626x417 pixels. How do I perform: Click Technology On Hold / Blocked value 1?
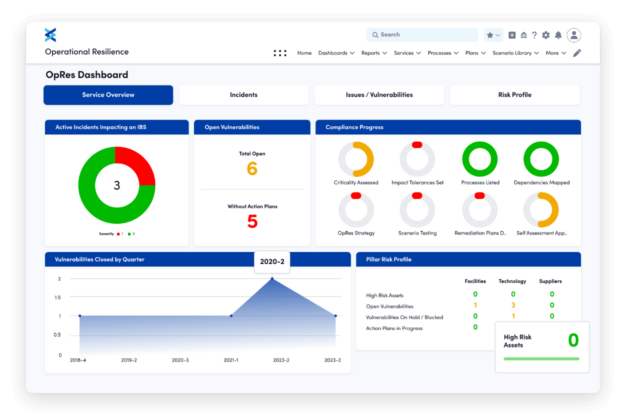pyautogui.click(x=513, y=316)
